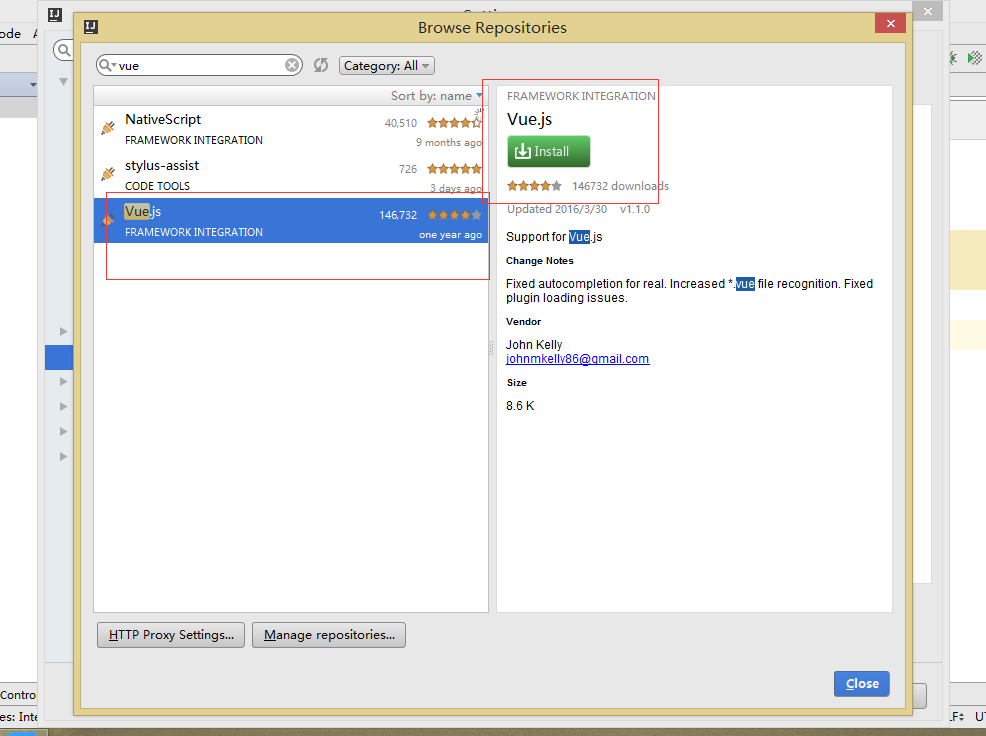Close the Settings window behind with its X
The image size is (986, 736).
point(928,11)
